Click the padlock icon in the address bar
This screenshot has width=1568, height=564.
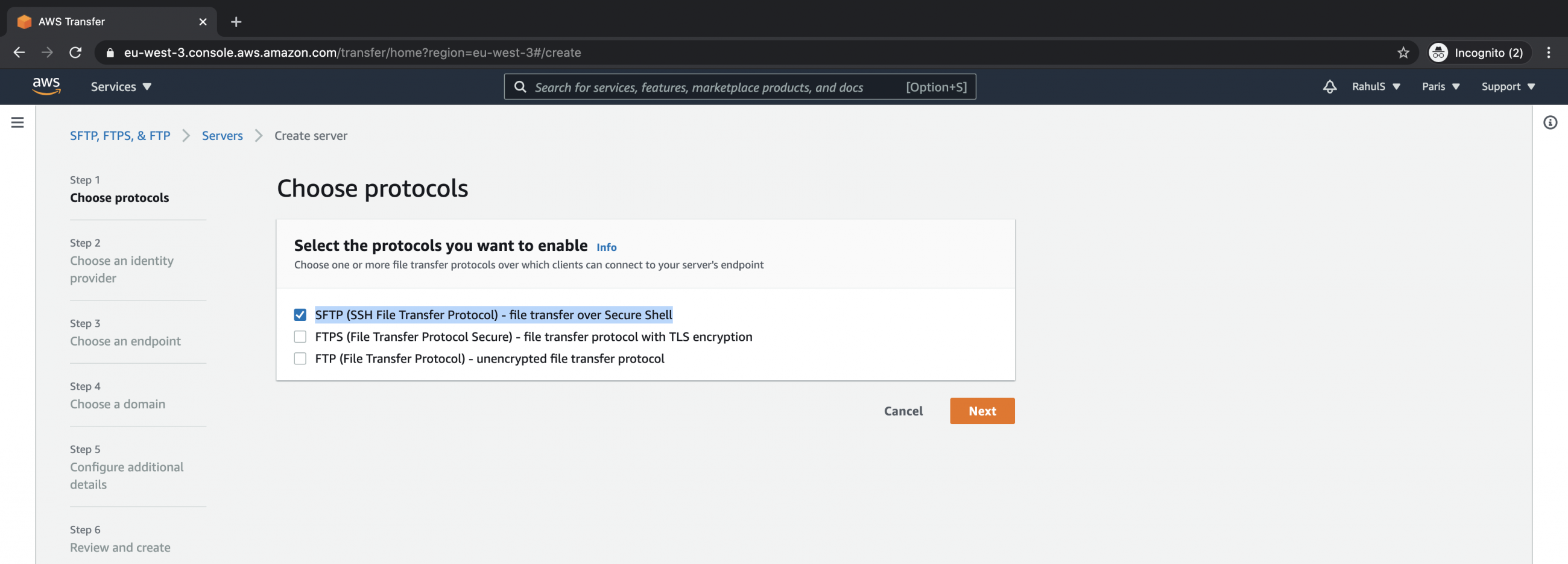[x=110, y=52]
